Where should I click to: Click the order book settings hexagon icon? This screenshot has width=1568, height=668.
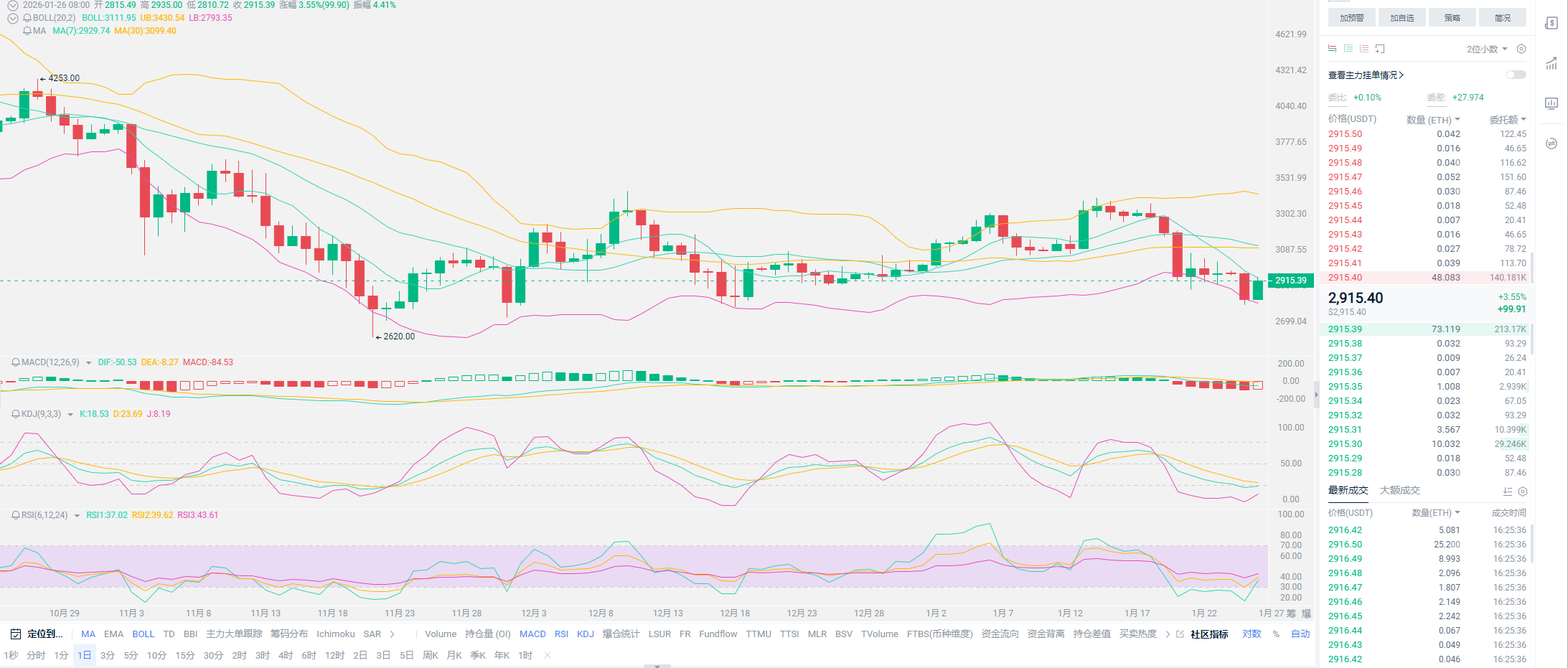1521,49
